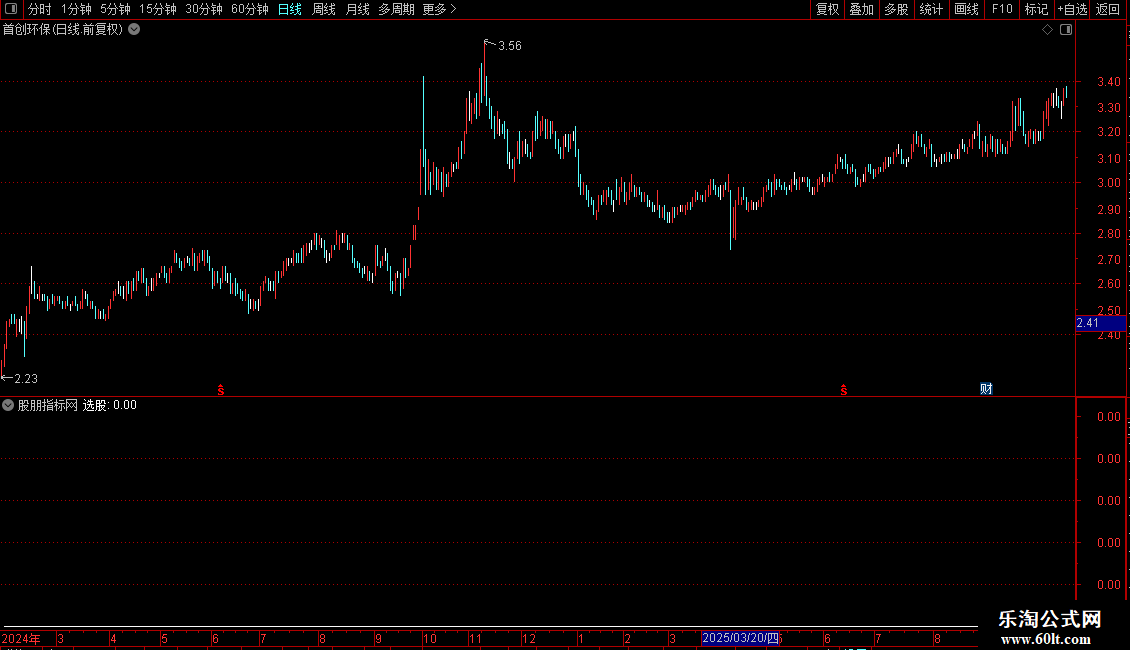Viewport: 1130px width, 650px height.
Task: Open the 统计 statistics tool
Action: click(x=931, y=9)
